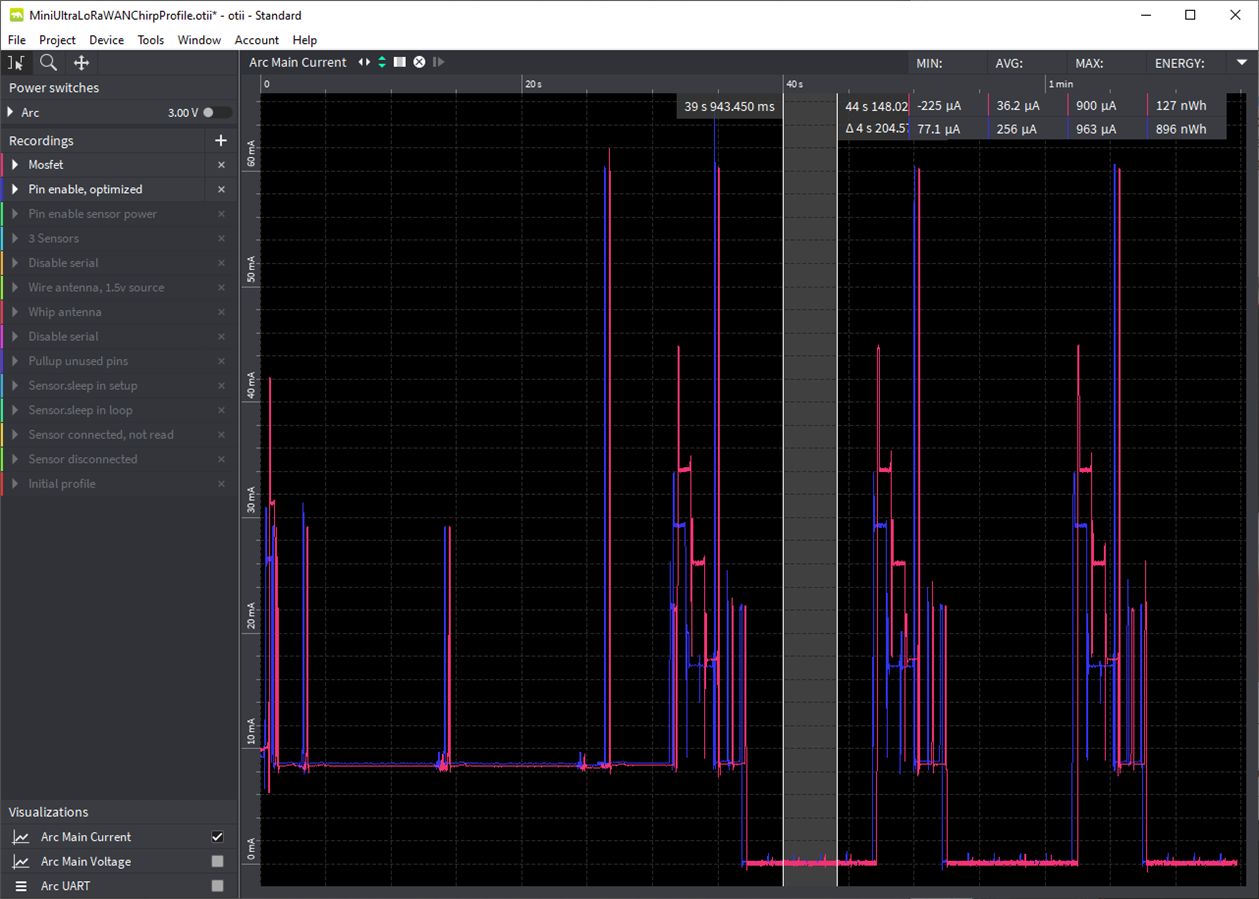Select the selection cursor tool

[16, 63]
